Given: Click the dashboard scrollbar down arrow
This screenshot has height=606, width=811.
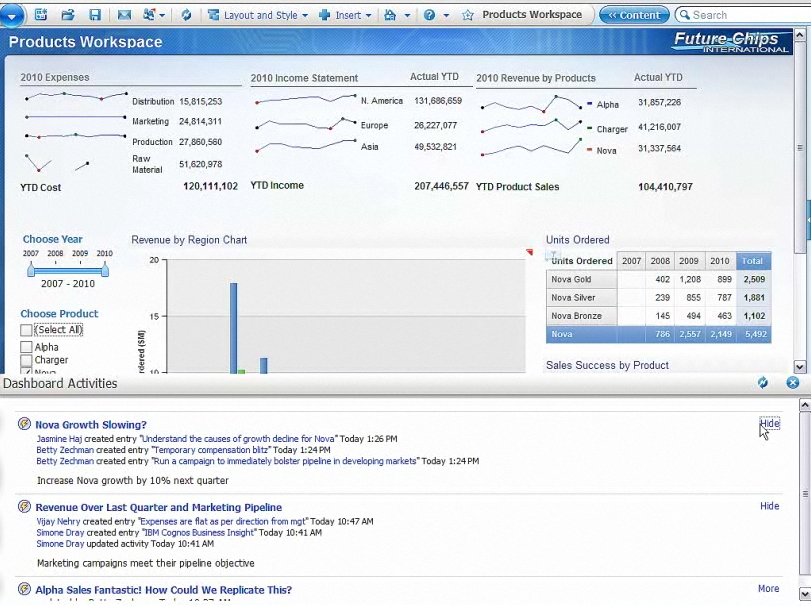Looking at the screenshot, I should [x=800, y=367].
